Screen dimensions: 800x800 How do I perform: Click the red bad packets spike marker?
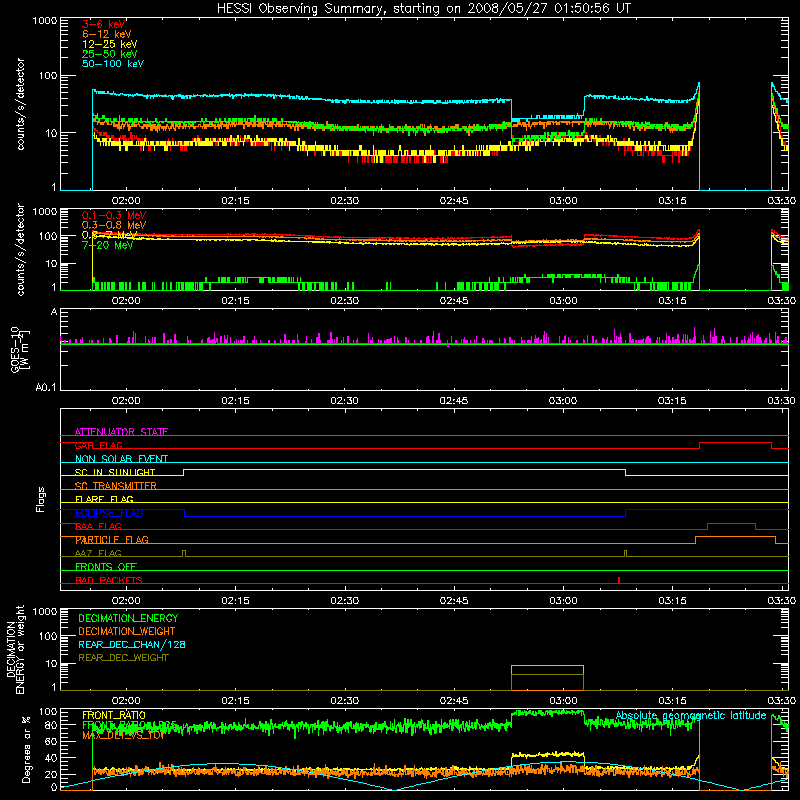619,580
